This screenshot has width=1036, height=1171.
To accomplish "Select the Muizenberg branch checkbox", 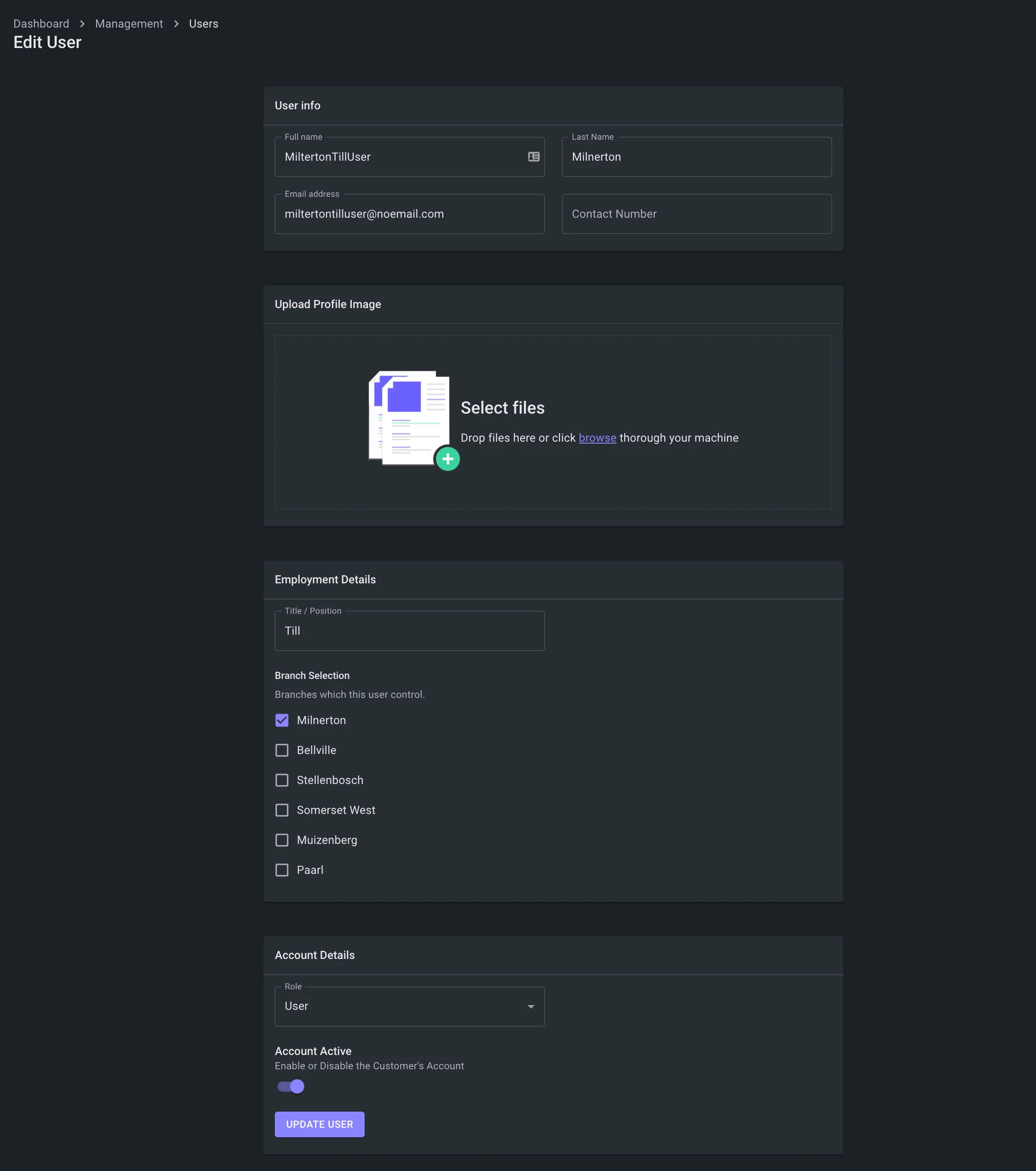I will [x=282, y=840].
